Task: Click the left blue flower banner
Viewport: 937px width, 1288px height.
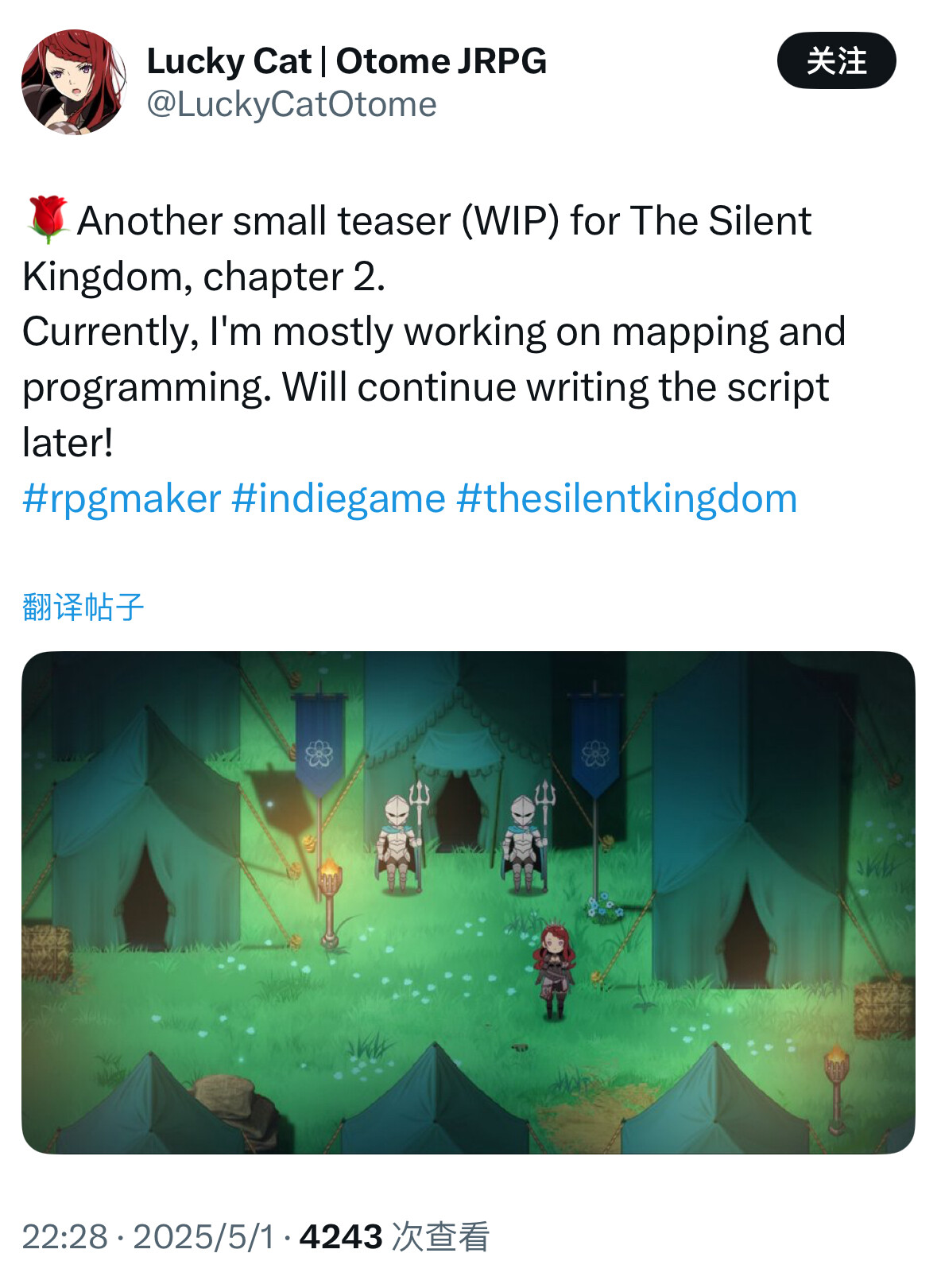Action: (319, 744)
